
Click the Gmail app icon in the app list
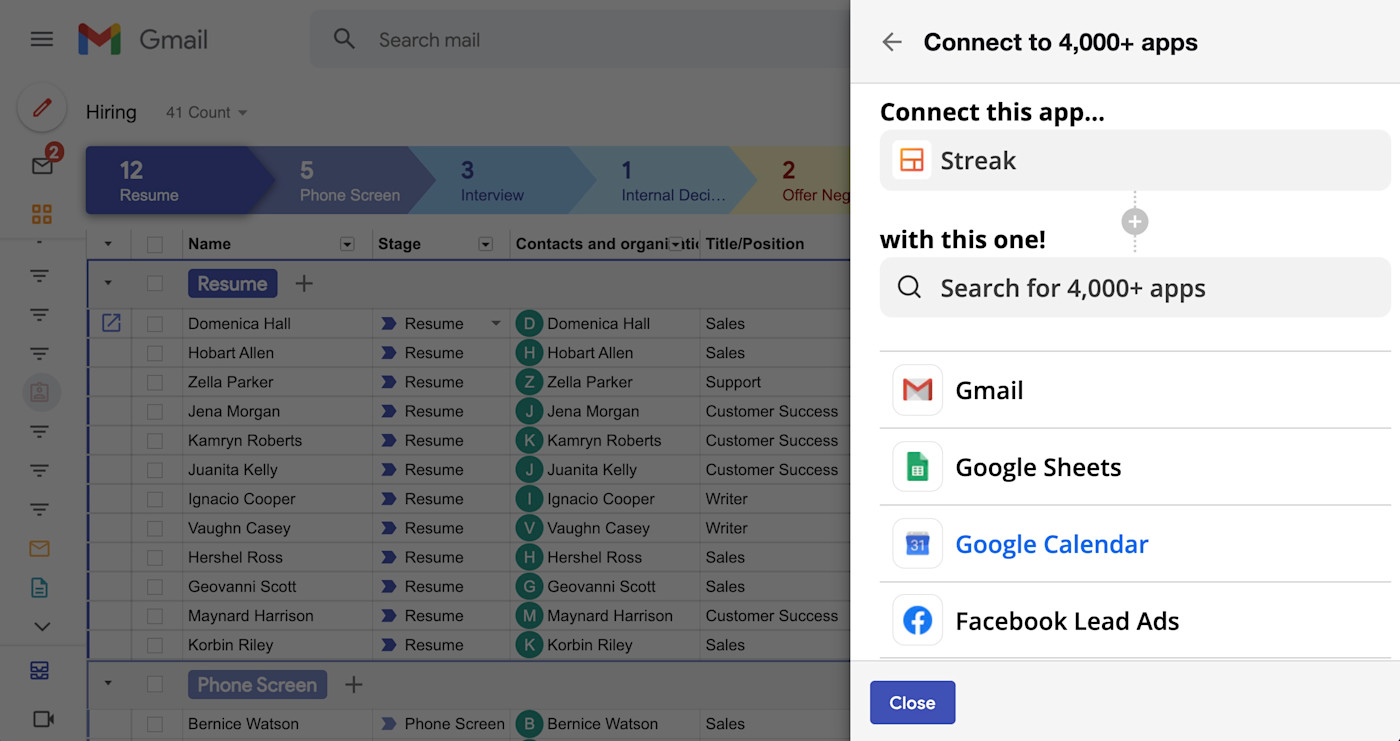pyautogui.click(x=917, y=390)
